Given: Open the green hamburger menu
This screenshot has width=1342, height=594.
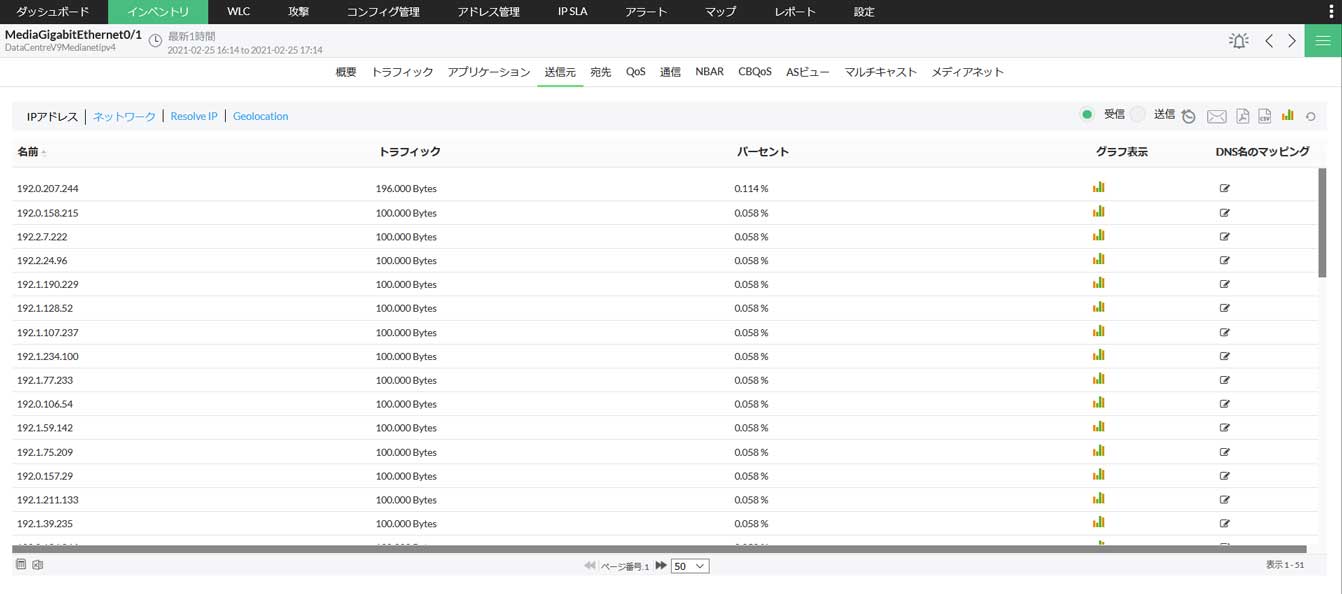Looking at the screenshot, I should tap(1323, 41).
